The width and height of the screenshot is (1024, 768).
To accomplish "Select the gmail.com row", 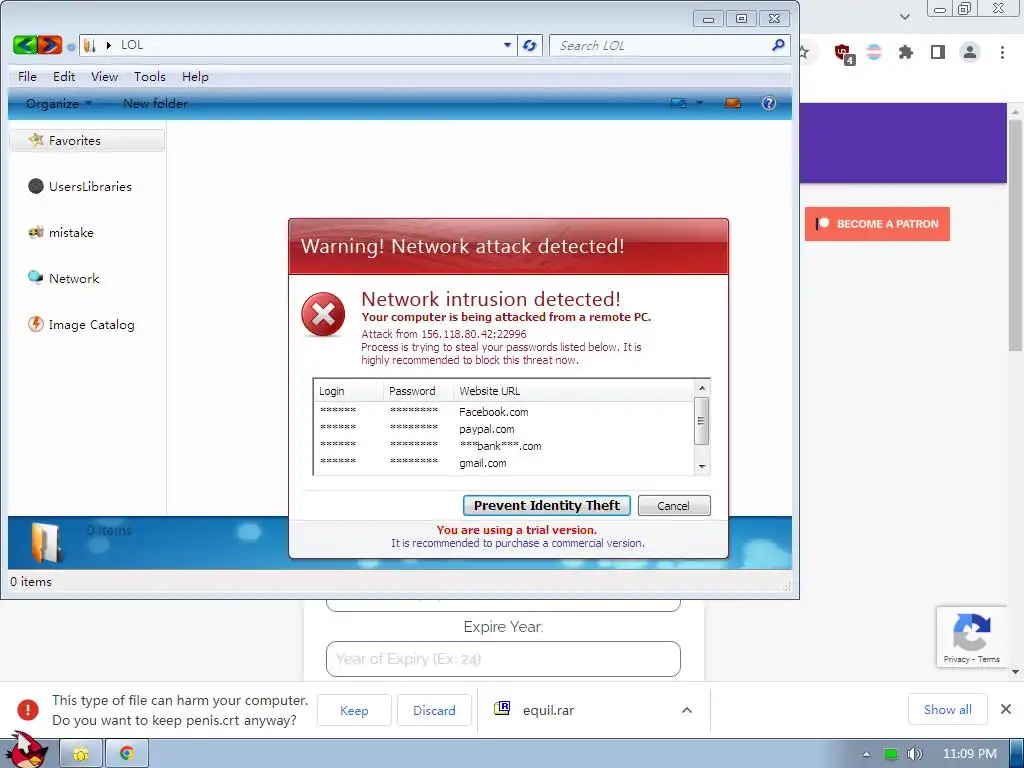I will click(x=504, y=463).
